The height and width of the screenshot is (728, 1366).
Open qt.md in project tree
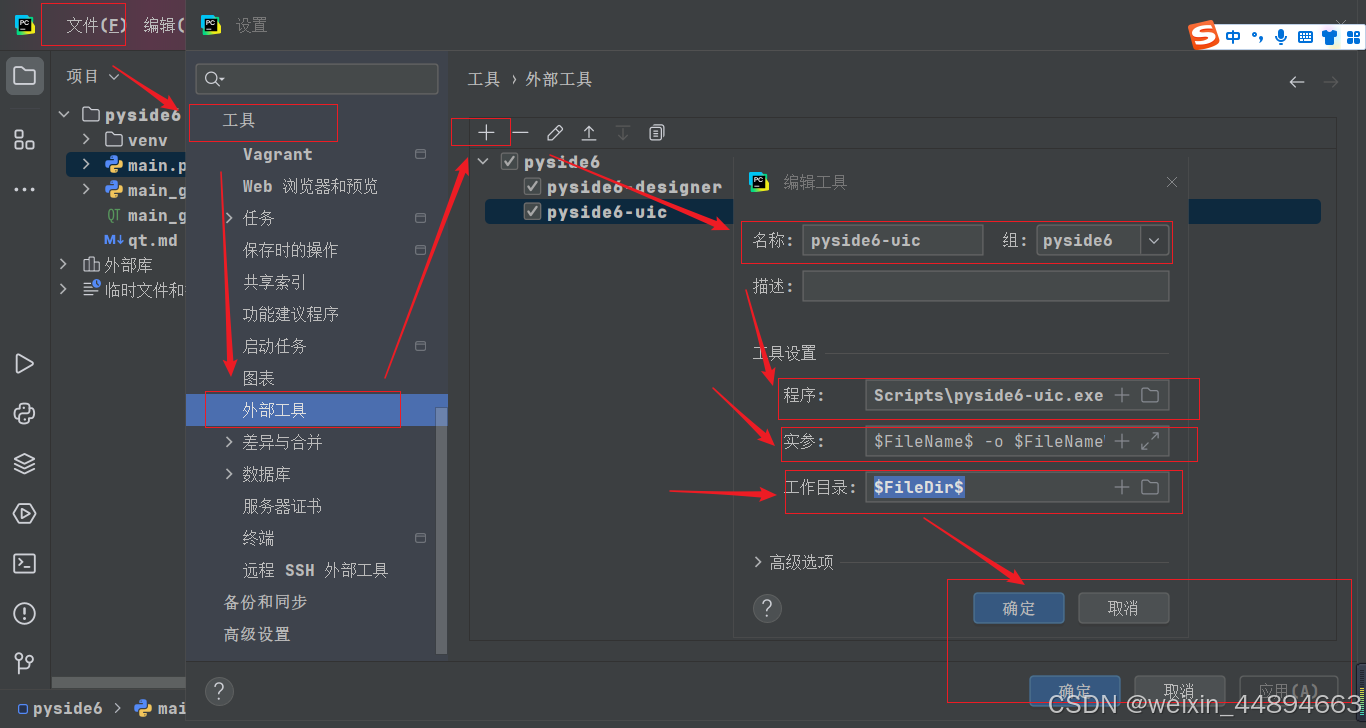point(141,240)
